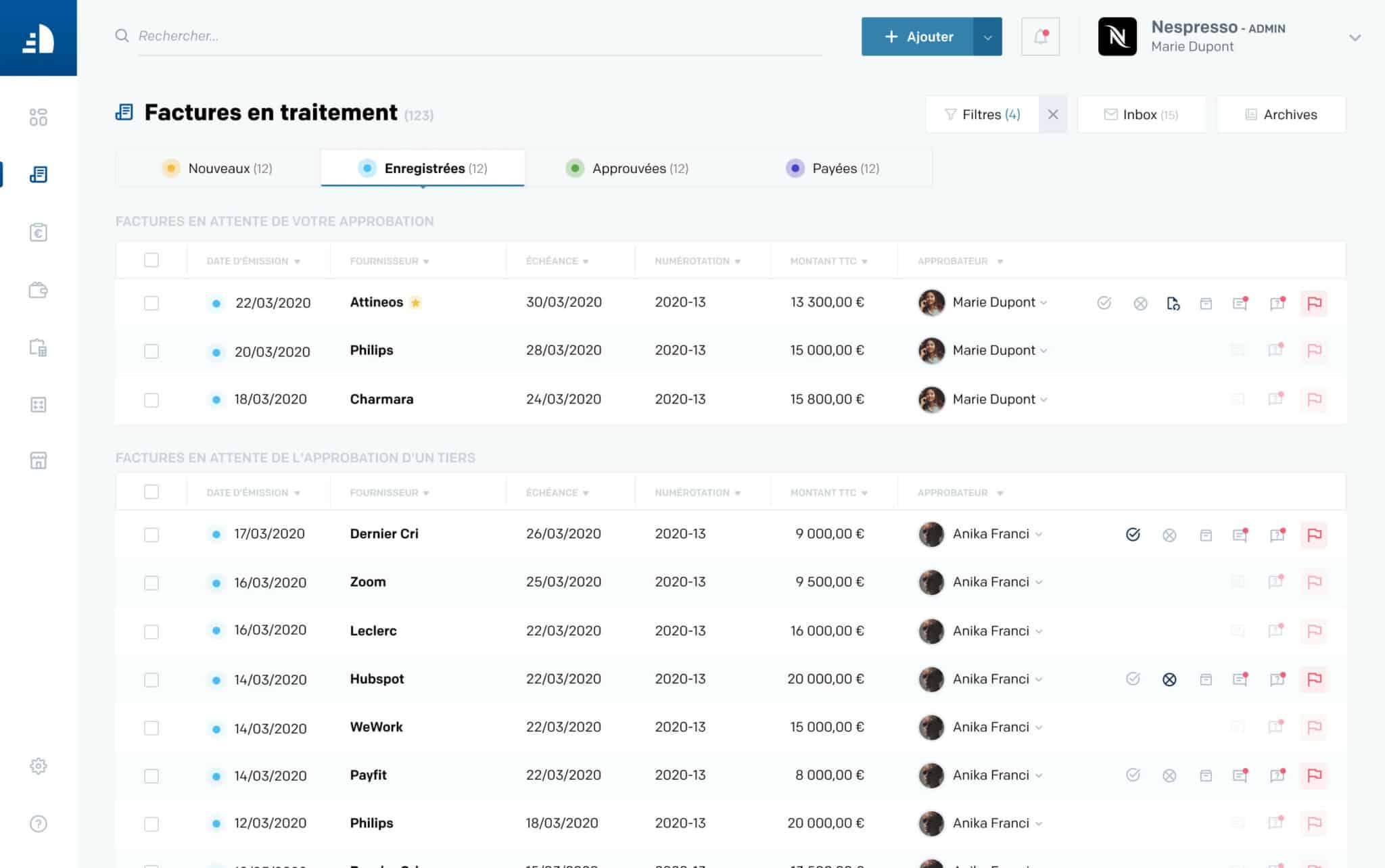Expand the approver dropdown next to Marie Dupont
The height and width of the screenshot is (868, 1385).
tap(1044, 302)
